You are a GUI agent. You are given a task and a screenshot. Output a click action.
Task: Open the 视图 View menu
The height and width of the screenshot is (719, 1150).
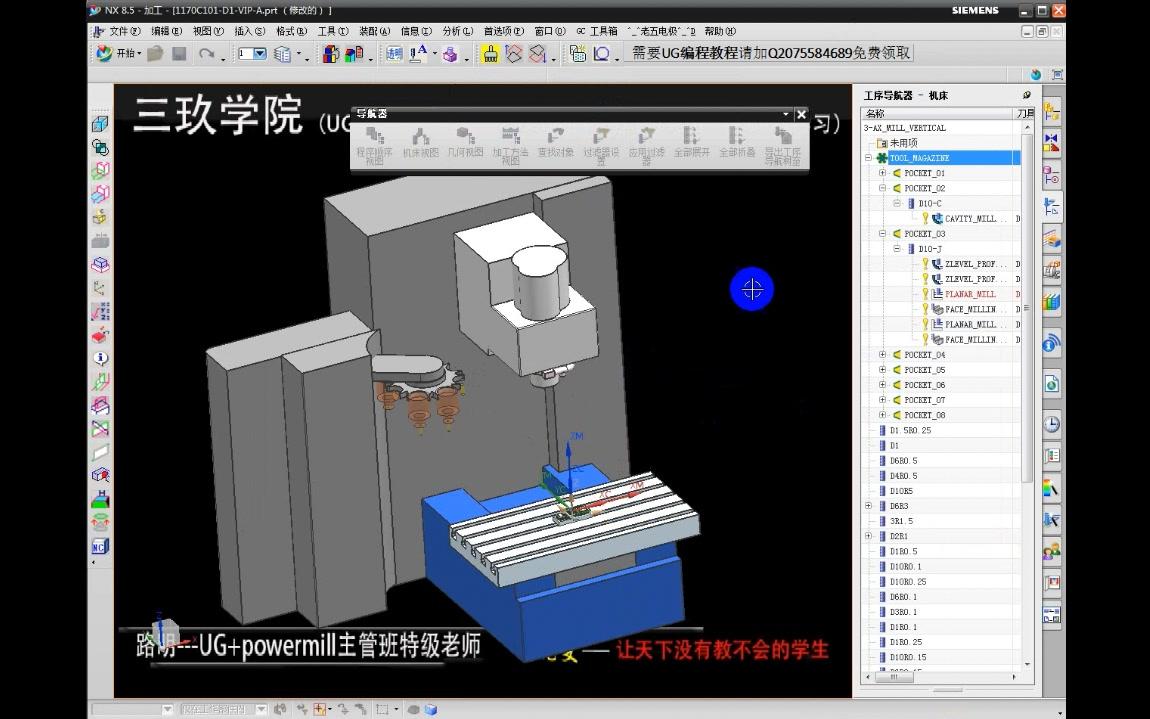(208, 31)
